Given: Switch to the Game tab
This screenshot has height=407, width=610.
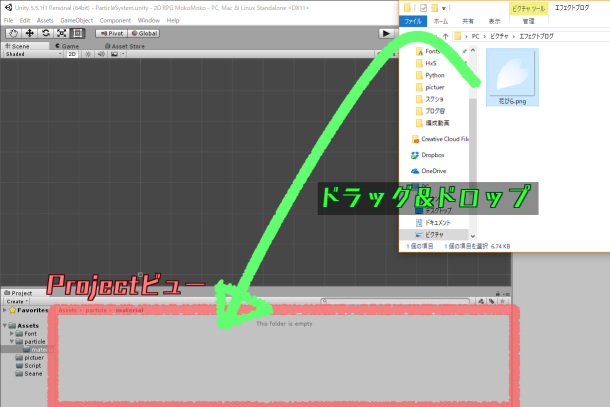Looking at the screenshot, I should (67, 46).
